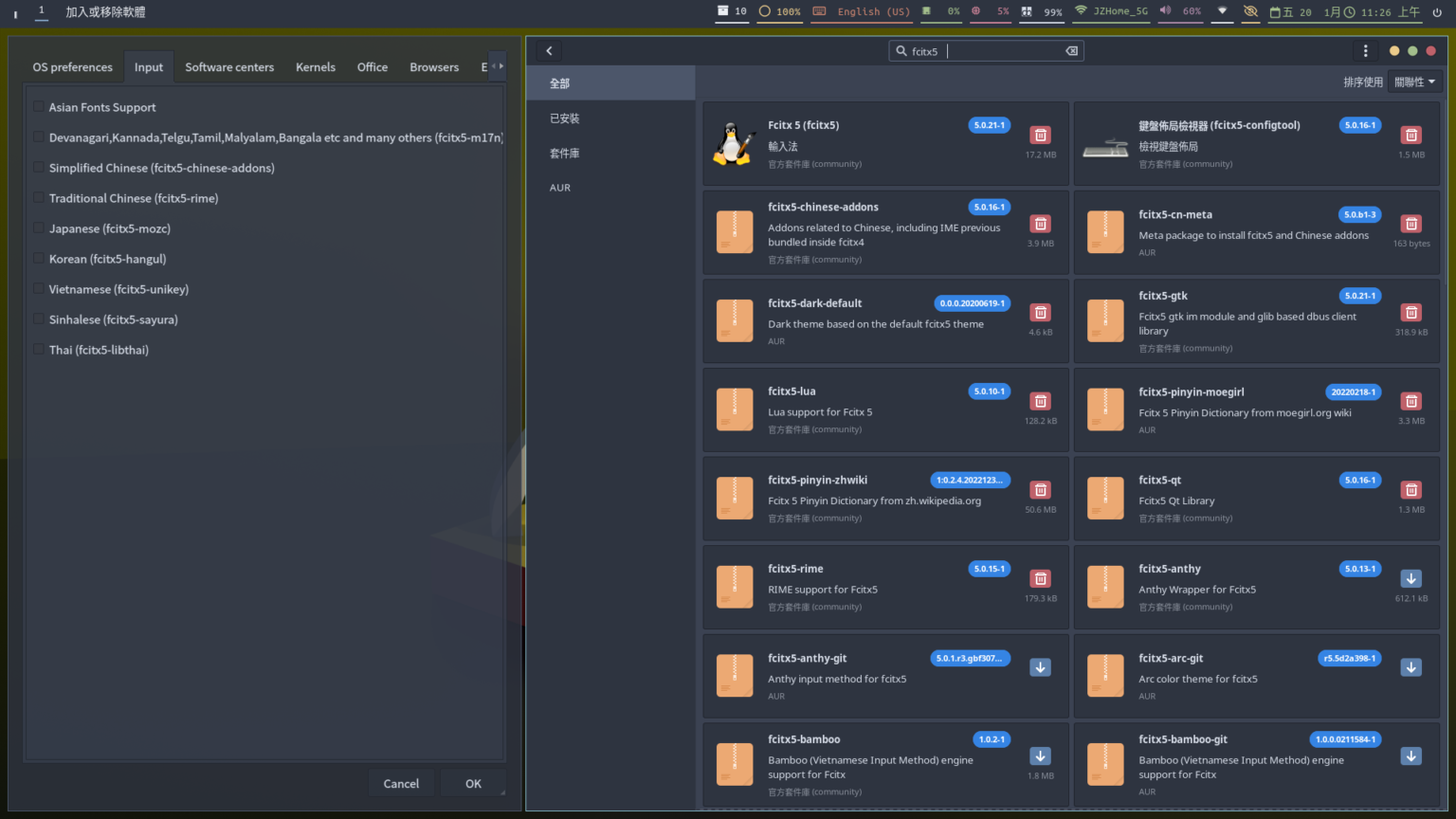Install fcitx5-bamboo using the download arrow
This screenshot has height=819, width=1456.
pos(1040,755)
